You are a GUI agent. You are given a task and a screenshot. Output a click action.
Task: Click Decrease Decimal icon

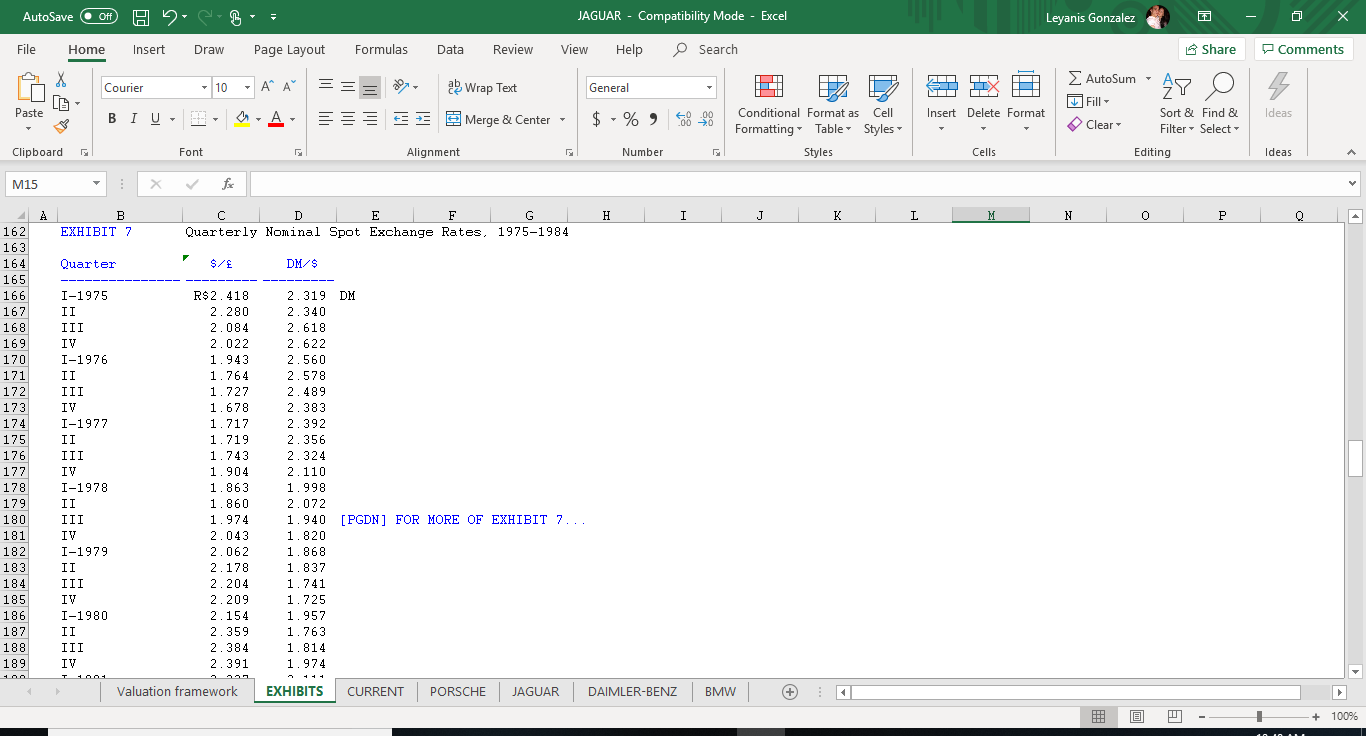tap(706, 119)
